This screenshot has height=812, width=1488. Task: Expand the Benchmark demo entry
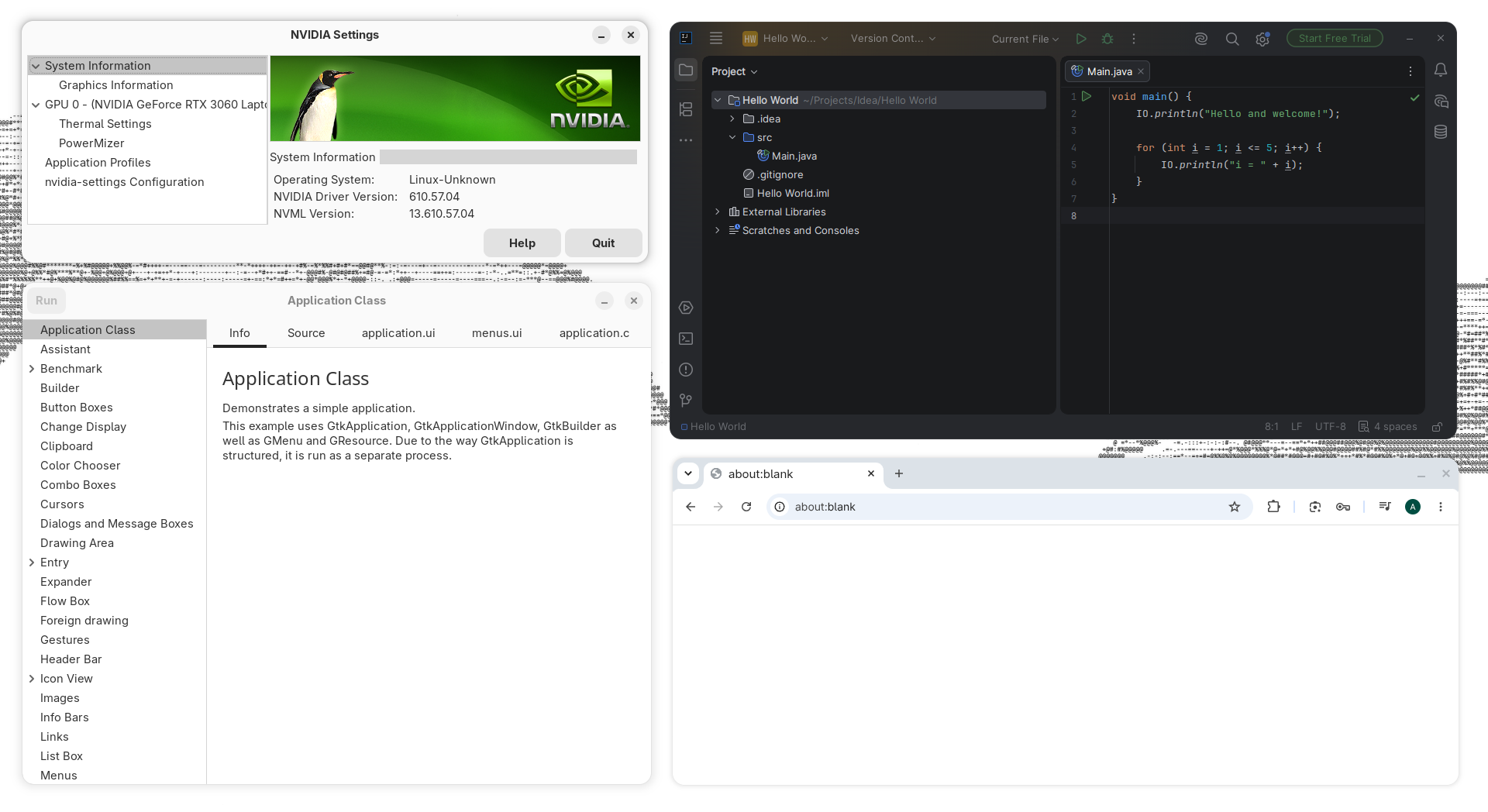point(32,369)
